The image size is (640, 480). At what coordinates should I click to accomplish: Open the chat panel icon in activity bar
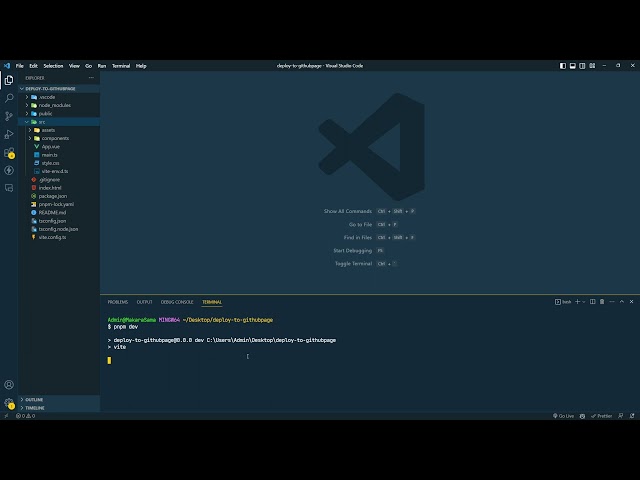9,188
